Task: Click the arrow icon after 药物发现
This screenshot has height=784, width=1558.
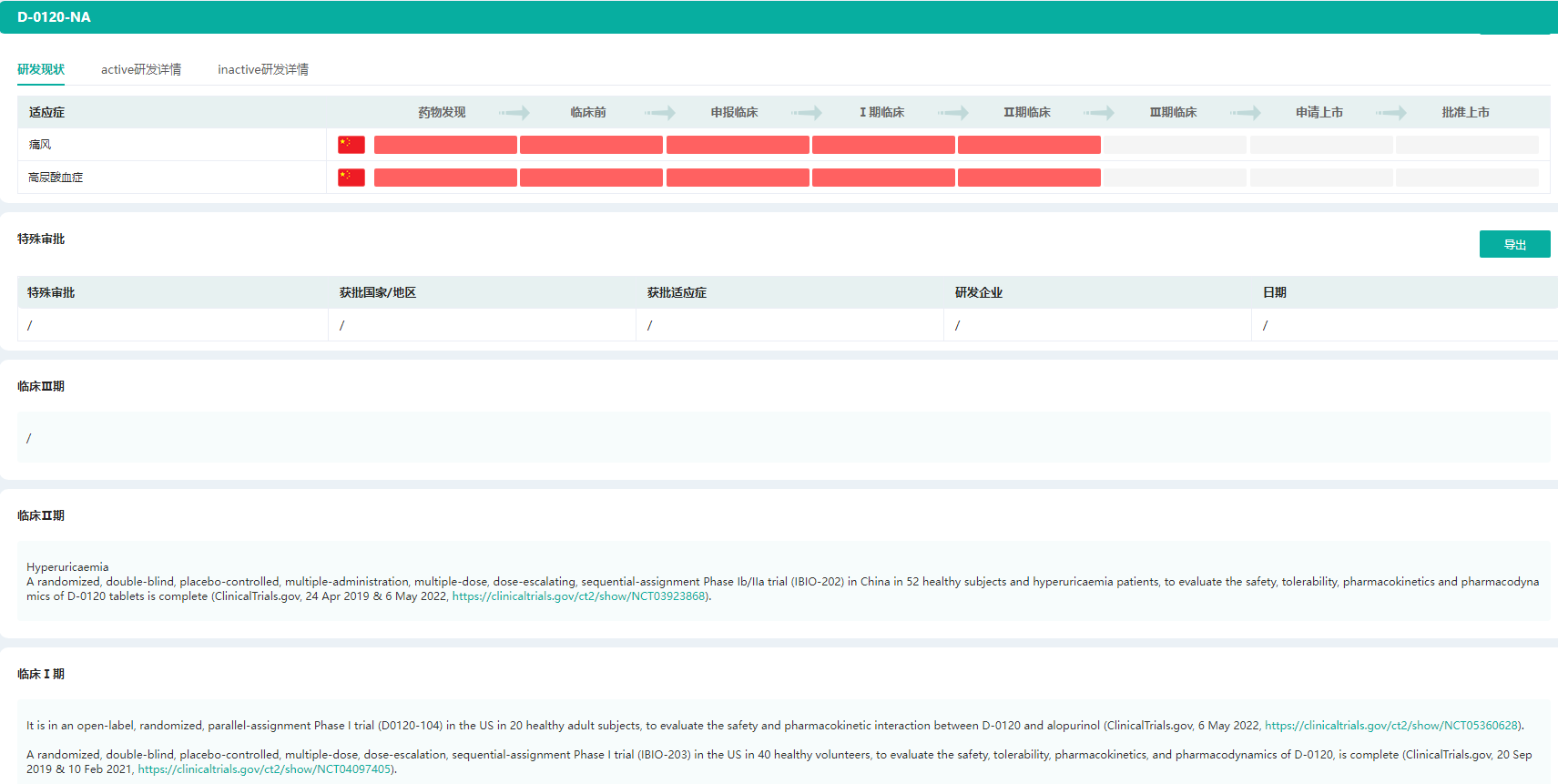Action: point(514,113)
